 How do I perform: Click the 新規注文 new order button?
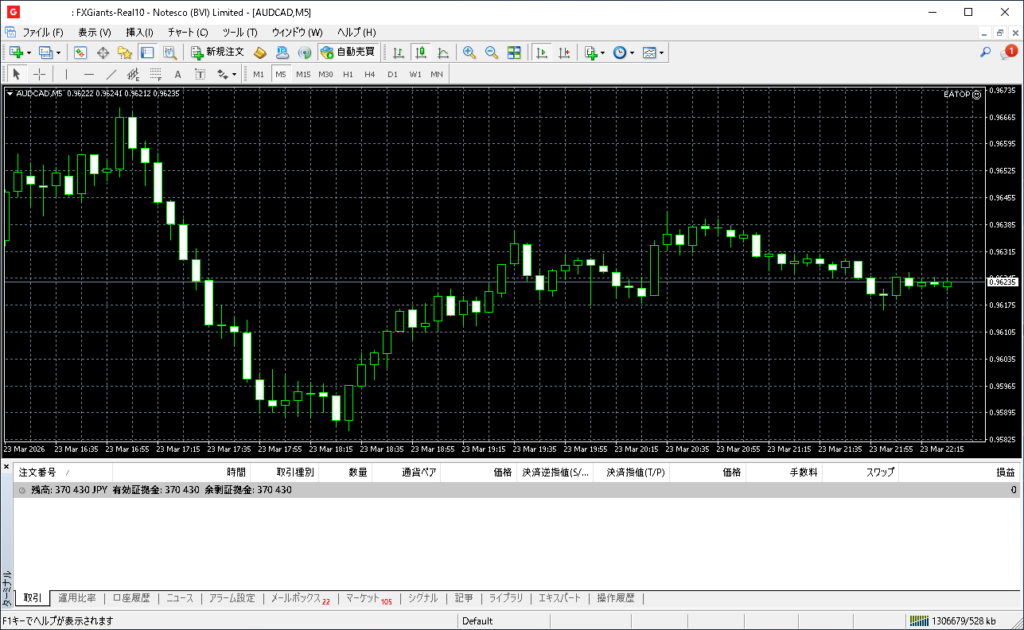click(x=218, y=52)
